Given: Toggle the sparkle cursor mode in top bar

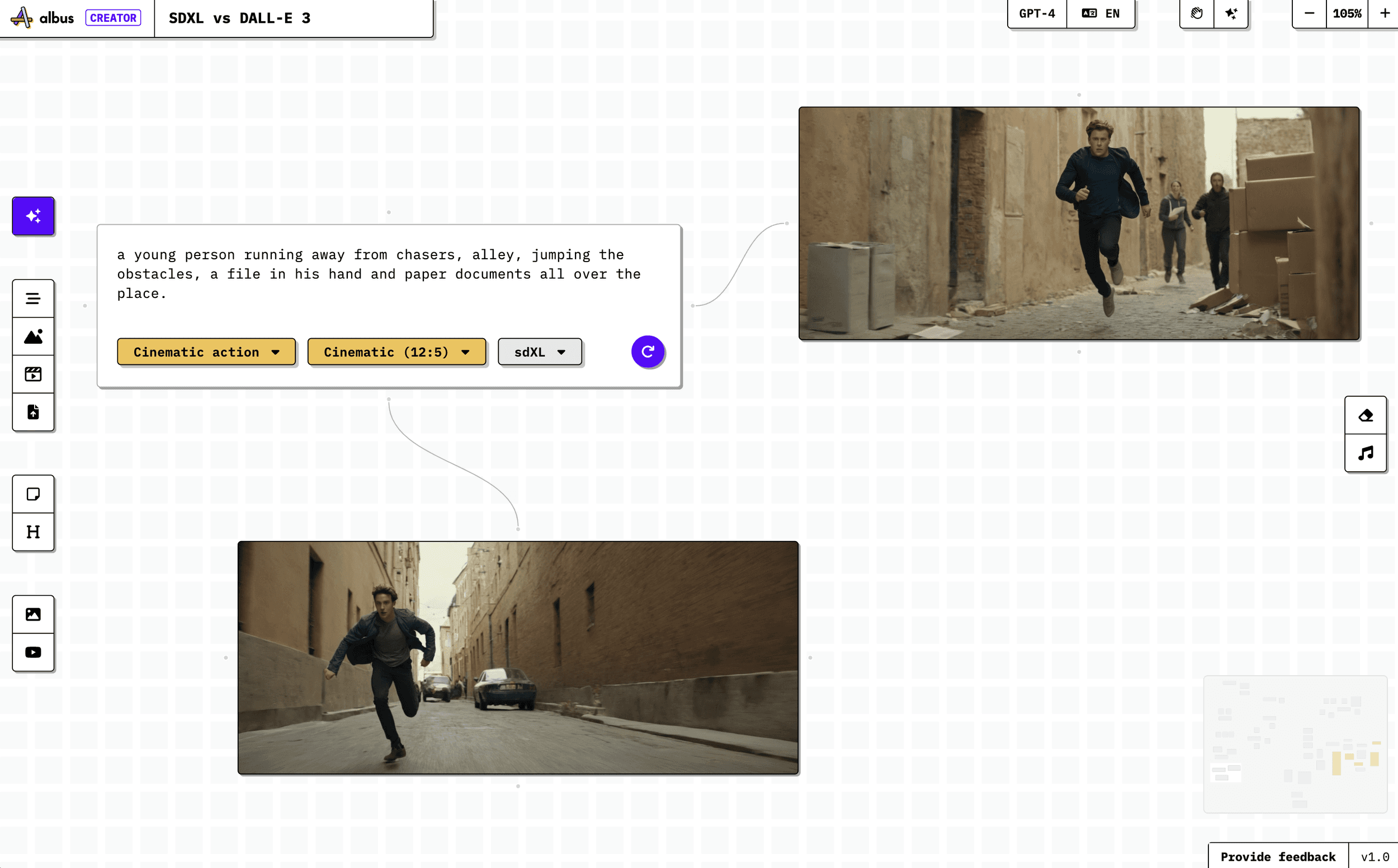Looking at the screenshot, I should tap(1231, 13).
